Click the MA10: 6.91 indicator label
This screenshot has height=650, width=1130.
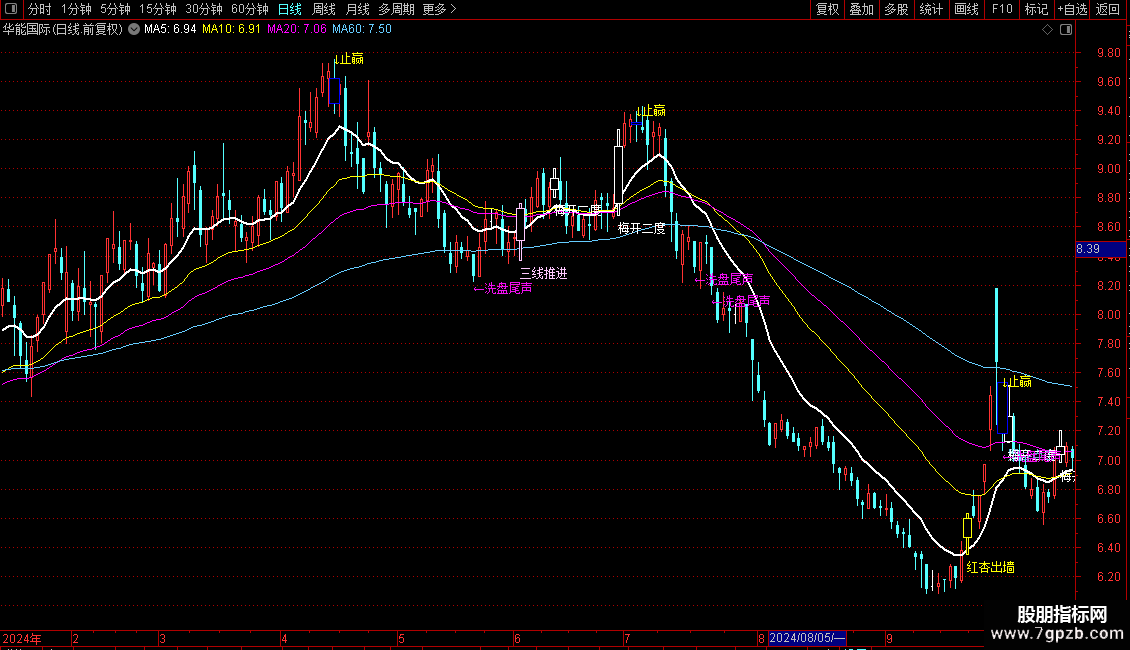(231, 30)
